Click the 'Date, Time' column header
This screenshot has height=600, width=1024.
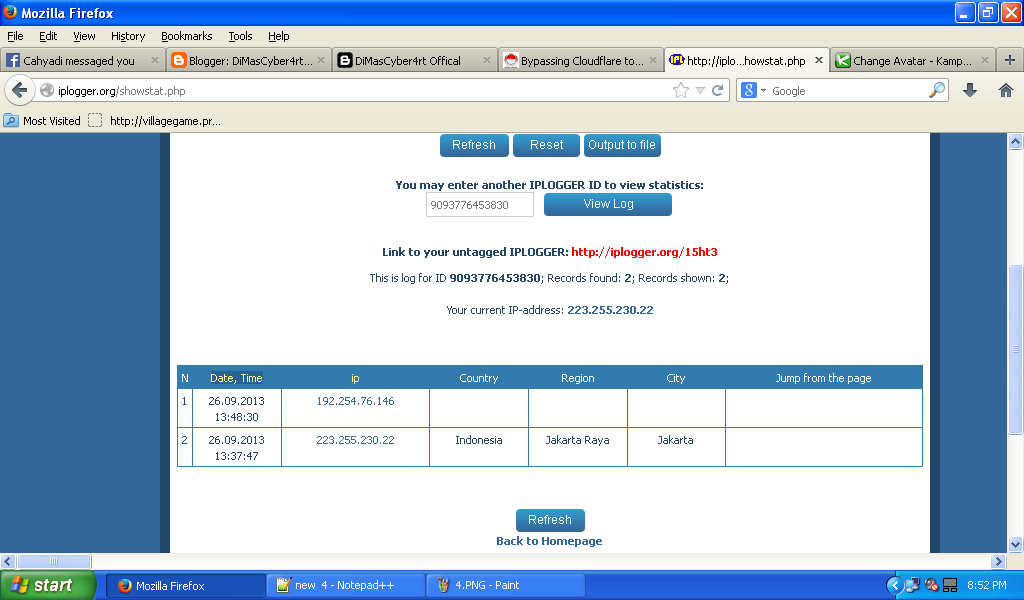click(x=236, y=378)
